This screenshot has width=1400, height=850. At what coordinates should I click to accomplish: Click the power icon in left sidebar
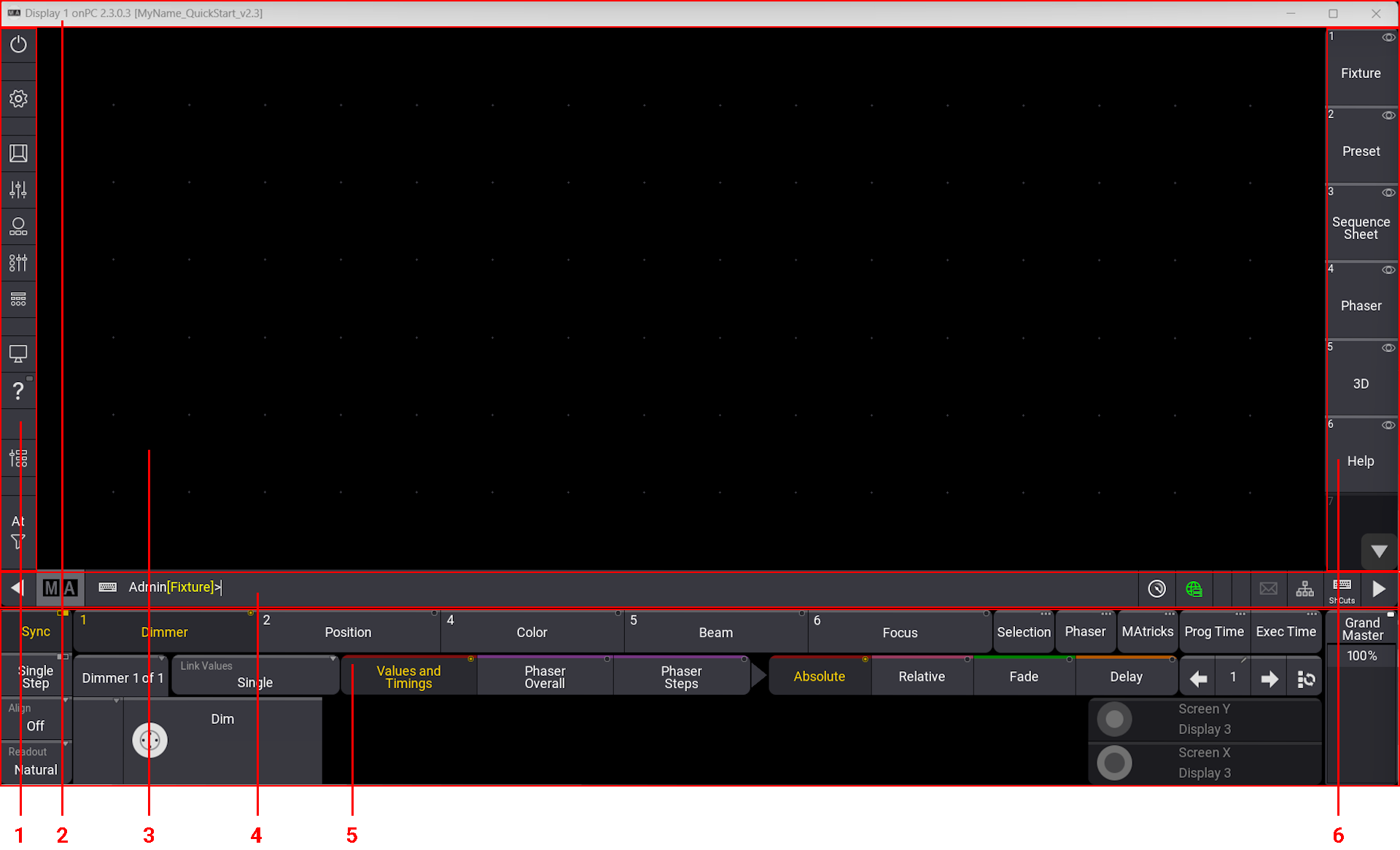pos(18,44)
